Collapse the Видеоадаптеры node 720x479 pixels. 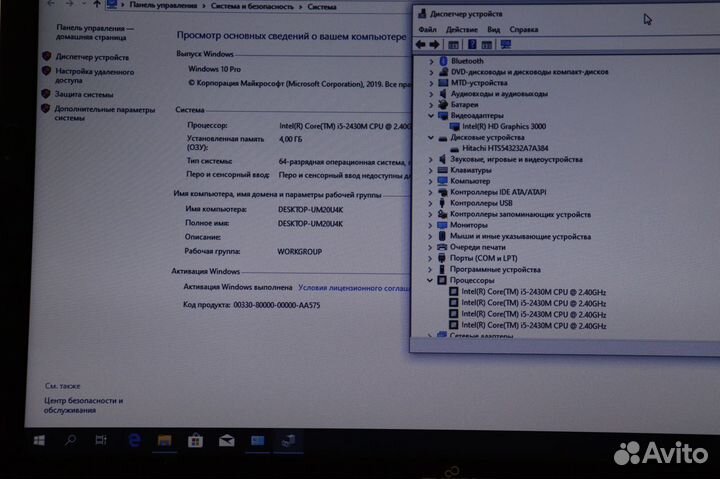coord(431,116)
